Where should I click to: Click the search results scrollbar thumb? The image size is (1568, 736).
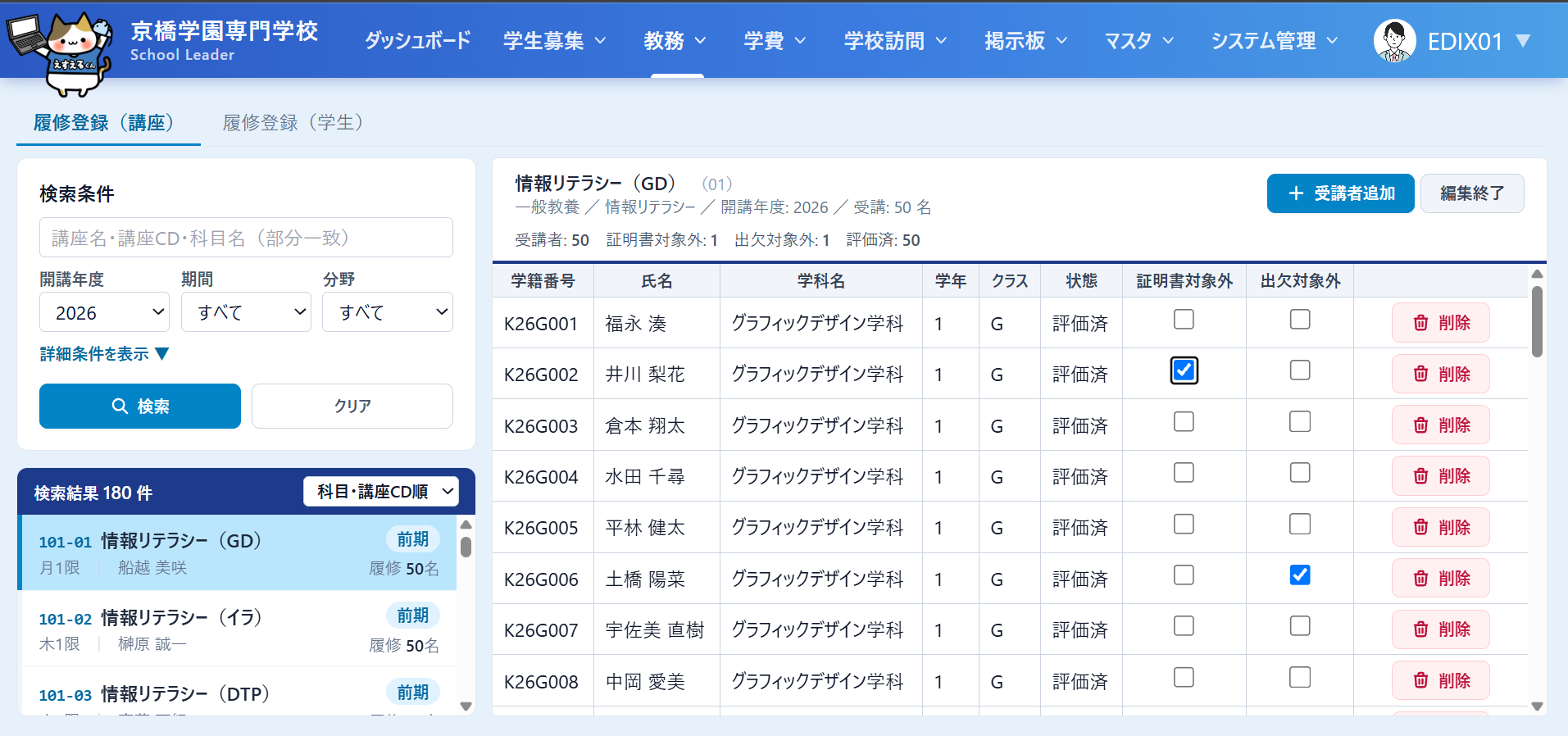(x=466, y=547)
